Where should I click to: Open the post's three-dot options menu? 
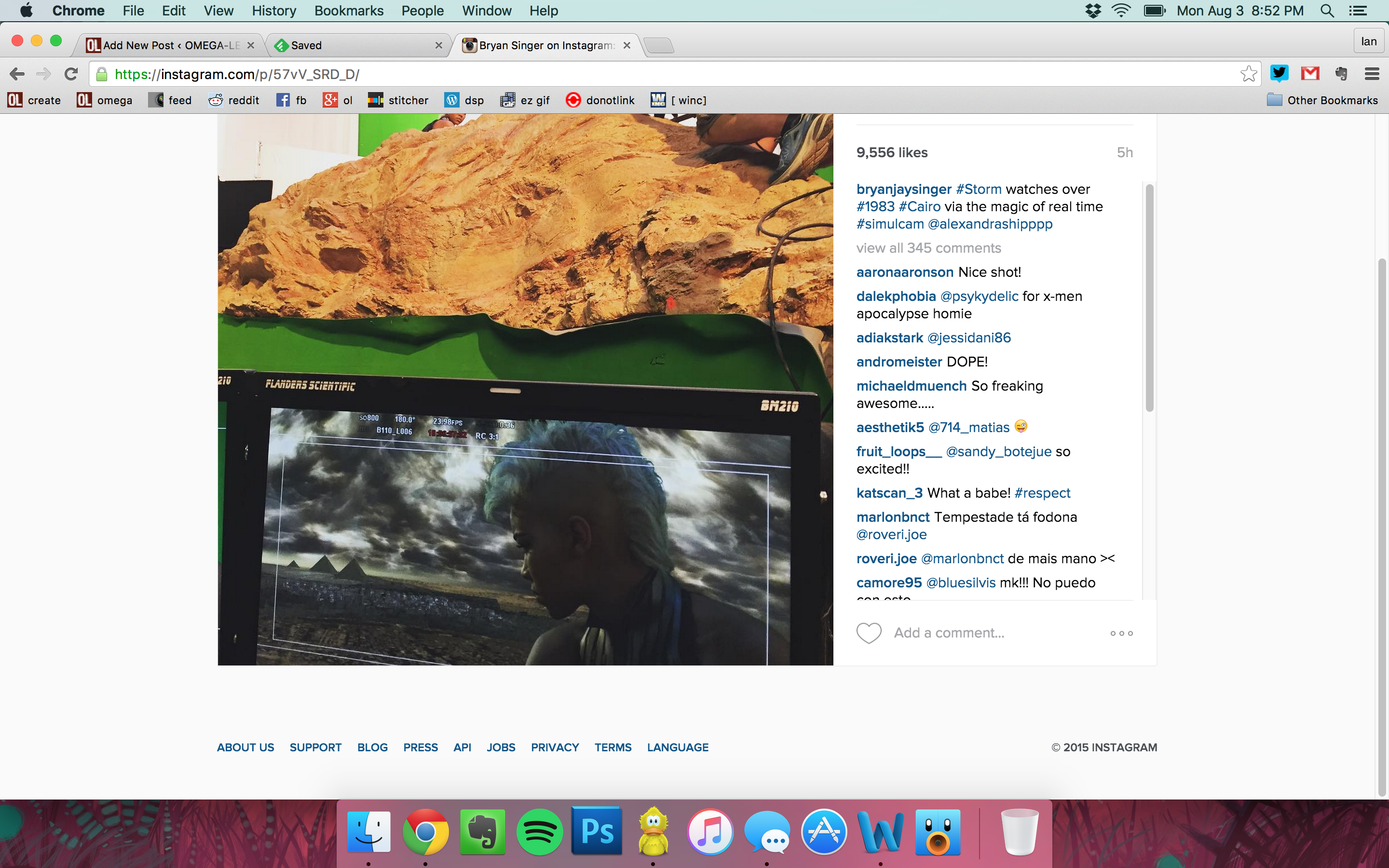tap(1121, 633)
